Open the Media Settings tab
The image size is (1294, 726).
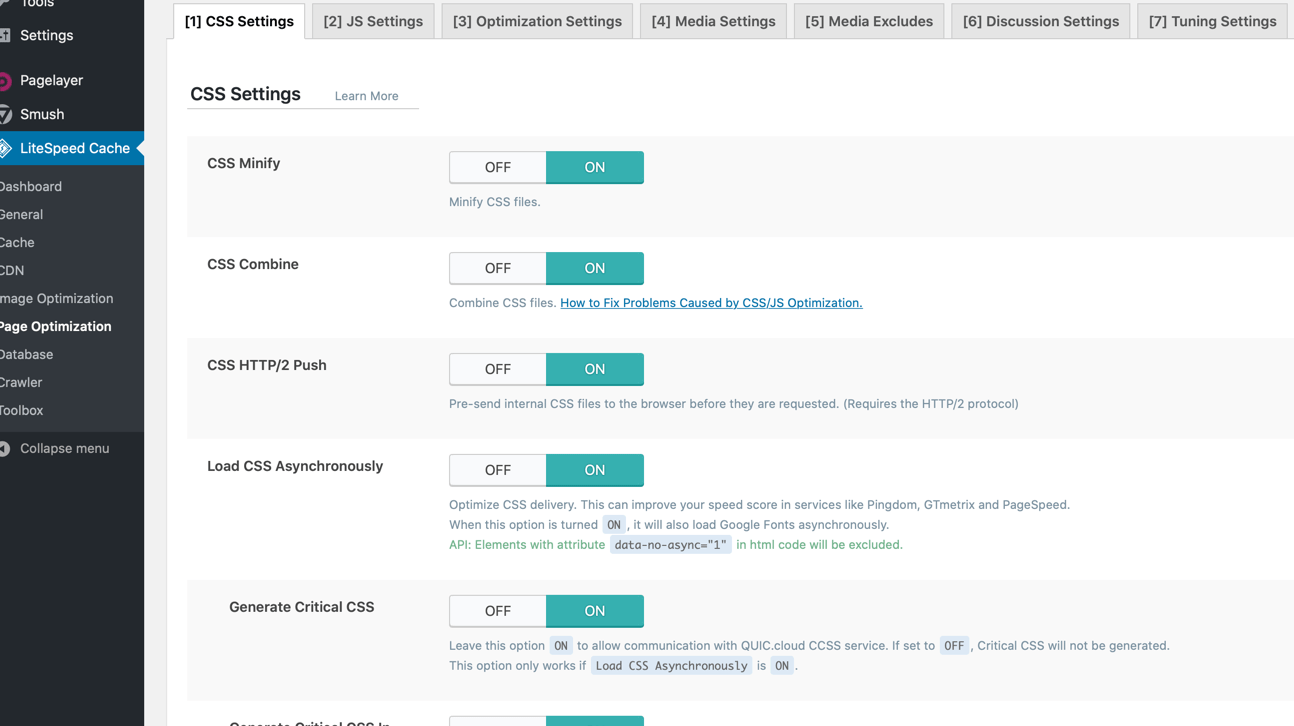(713, 21)
